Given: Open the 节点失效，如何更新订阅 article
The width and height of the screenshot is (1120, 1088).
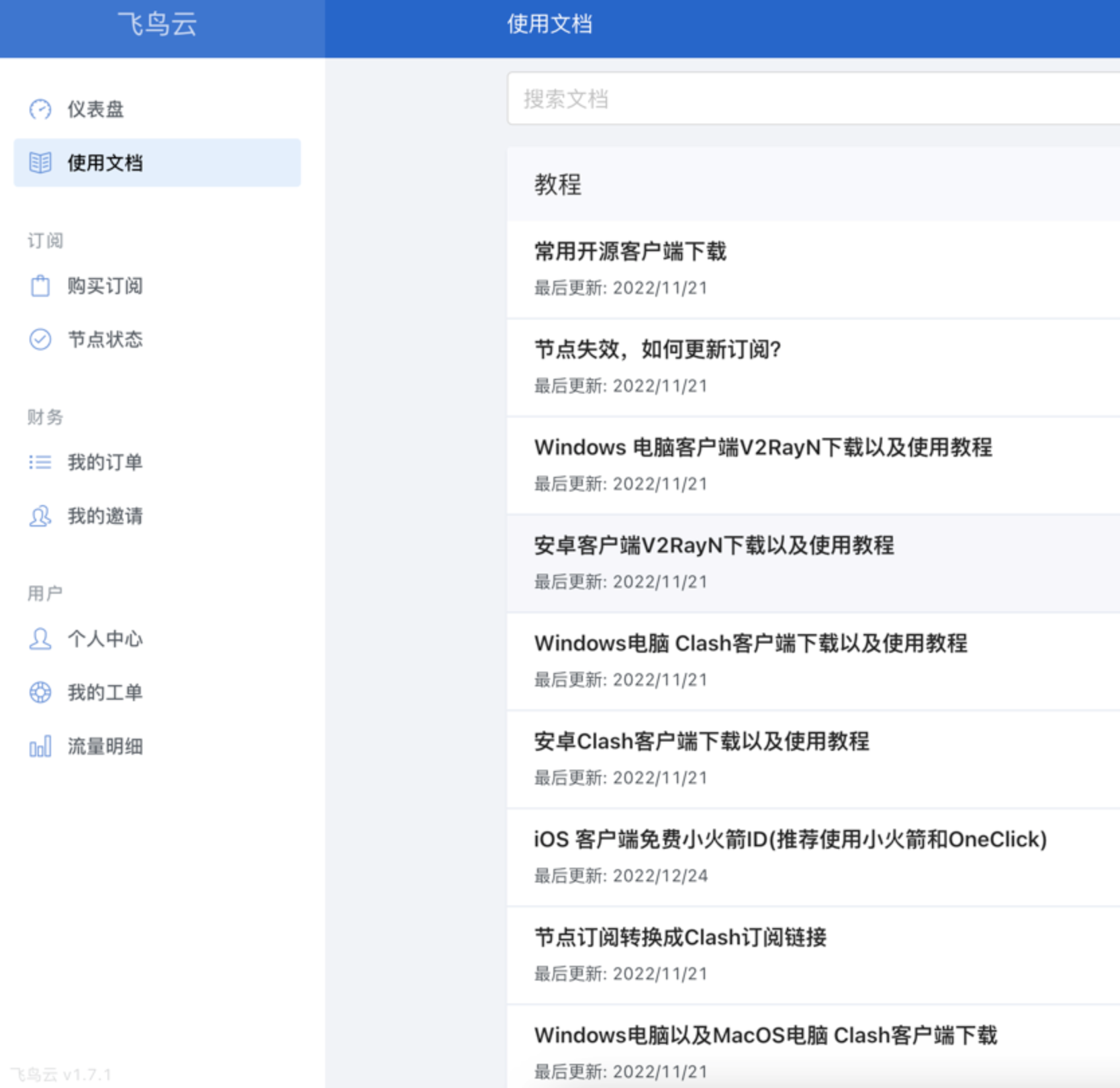Looking at the screenshot, I should click(658, 350).
